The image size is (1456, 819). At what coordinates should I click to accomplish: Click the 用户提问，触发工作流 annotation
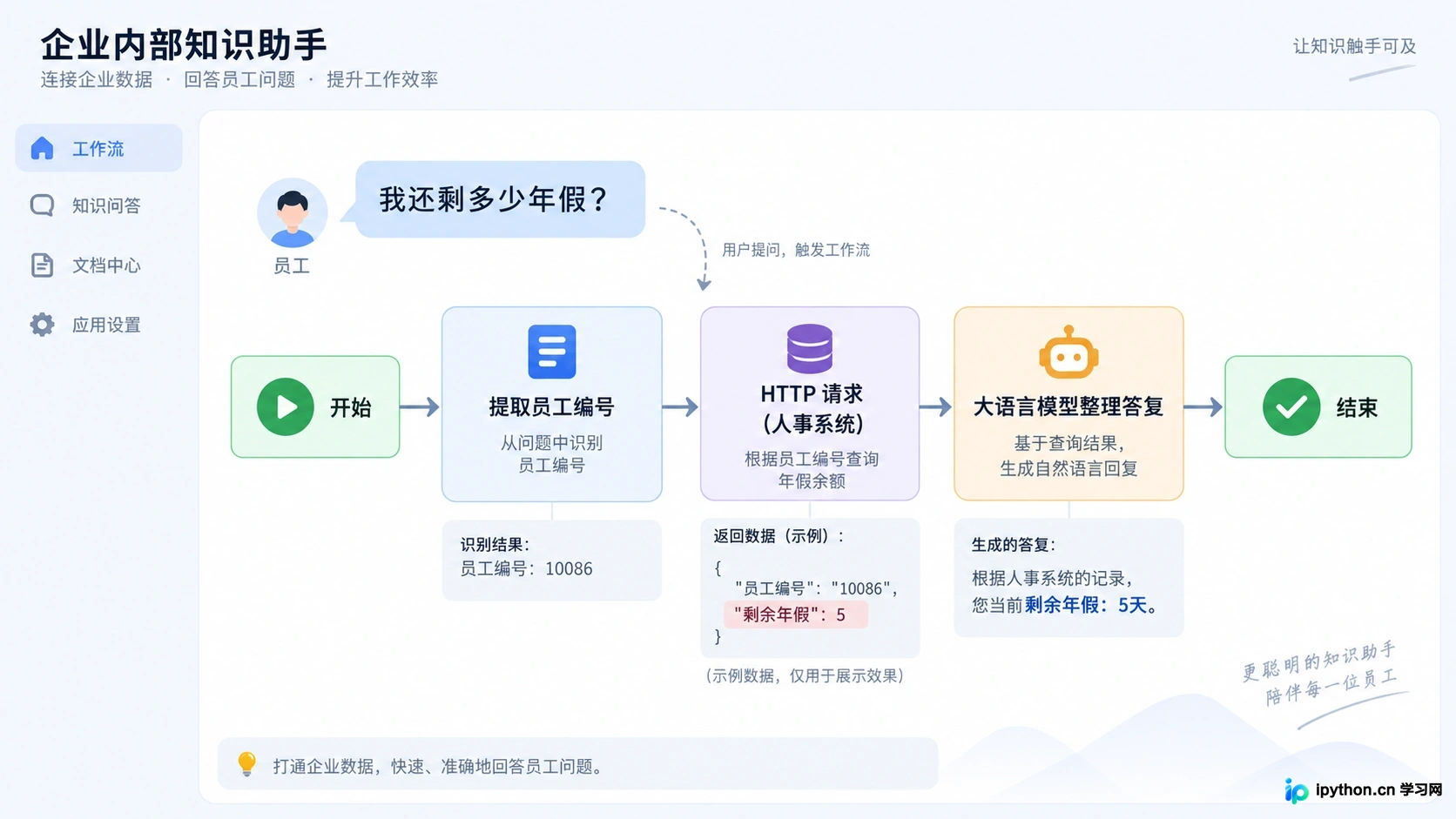click(796, 250)
